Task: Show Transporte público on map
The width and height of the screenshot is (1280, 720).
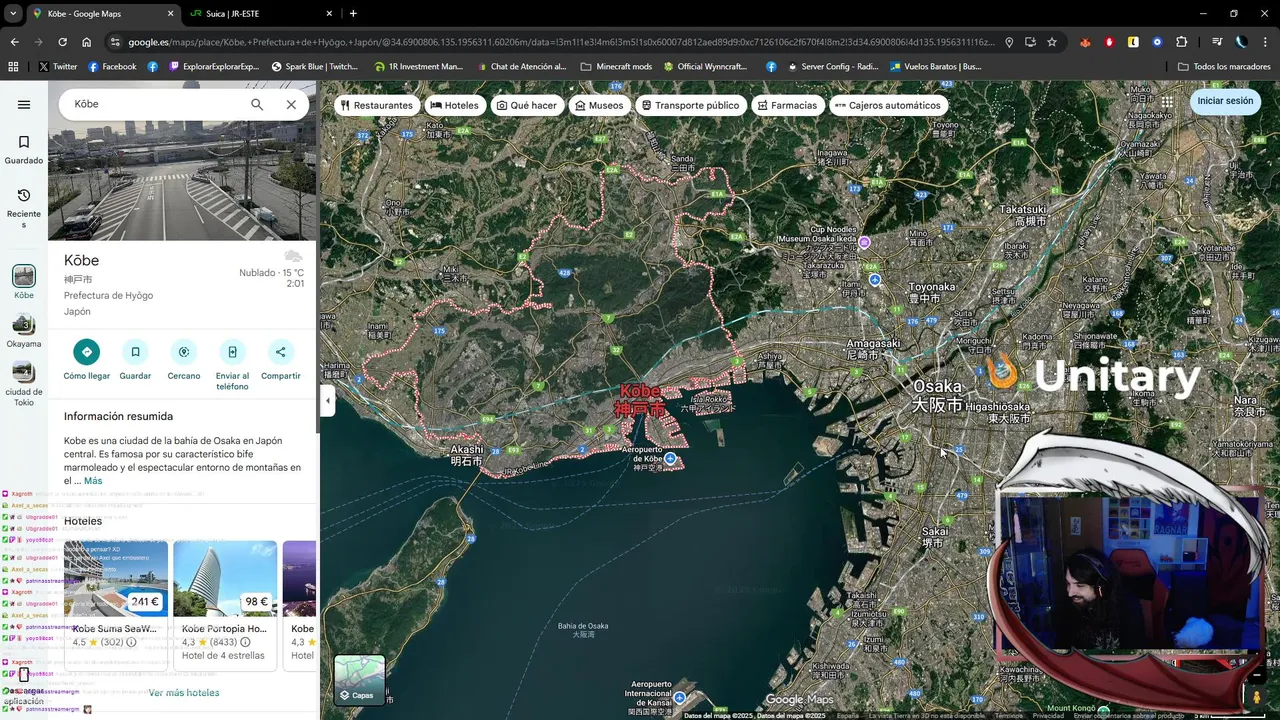Action: click(691, 105)
